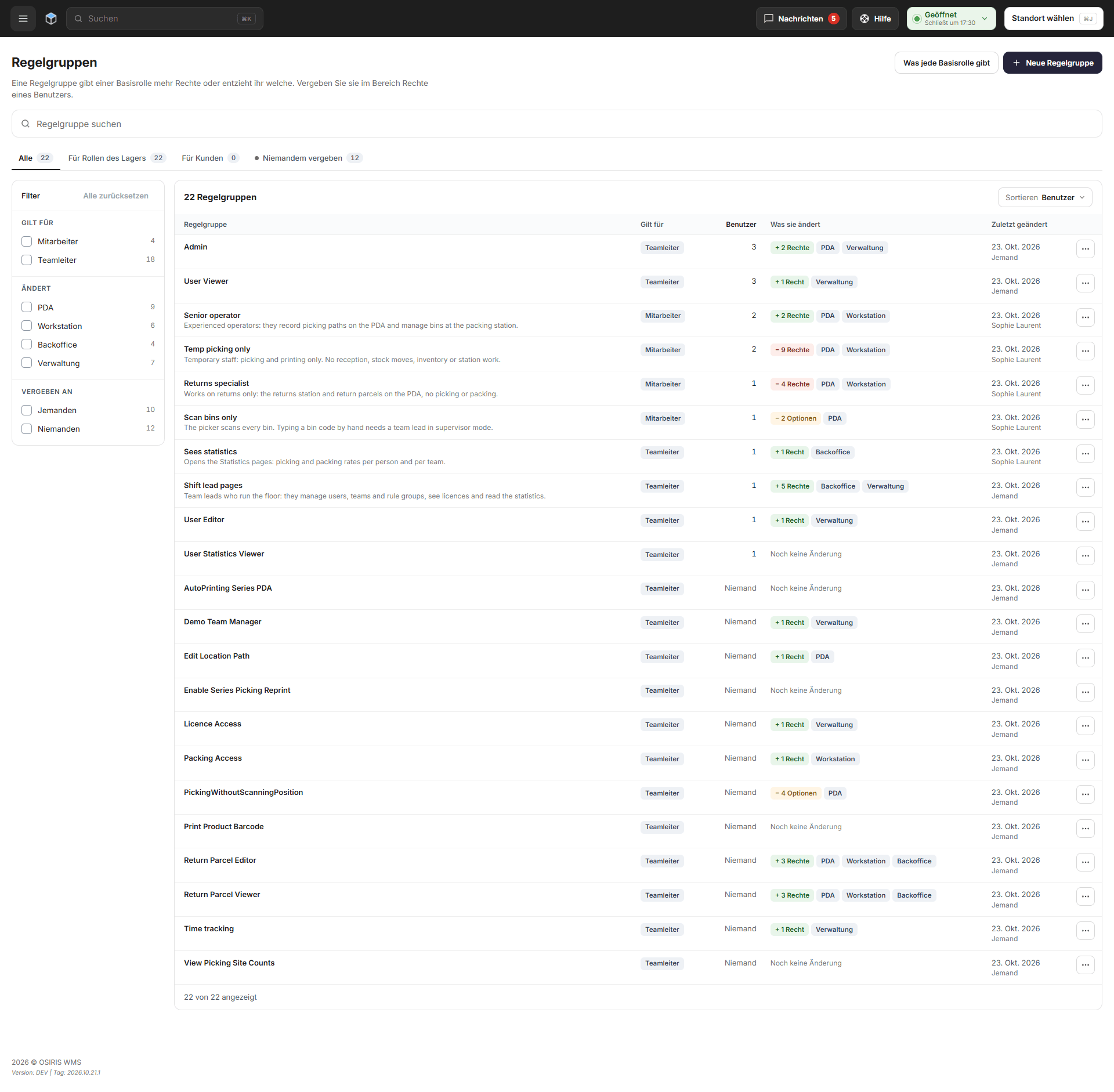Screen dimensions: 1114x1092
Task: Open more options for Senior operator row
Action: tap(1085, 317)
